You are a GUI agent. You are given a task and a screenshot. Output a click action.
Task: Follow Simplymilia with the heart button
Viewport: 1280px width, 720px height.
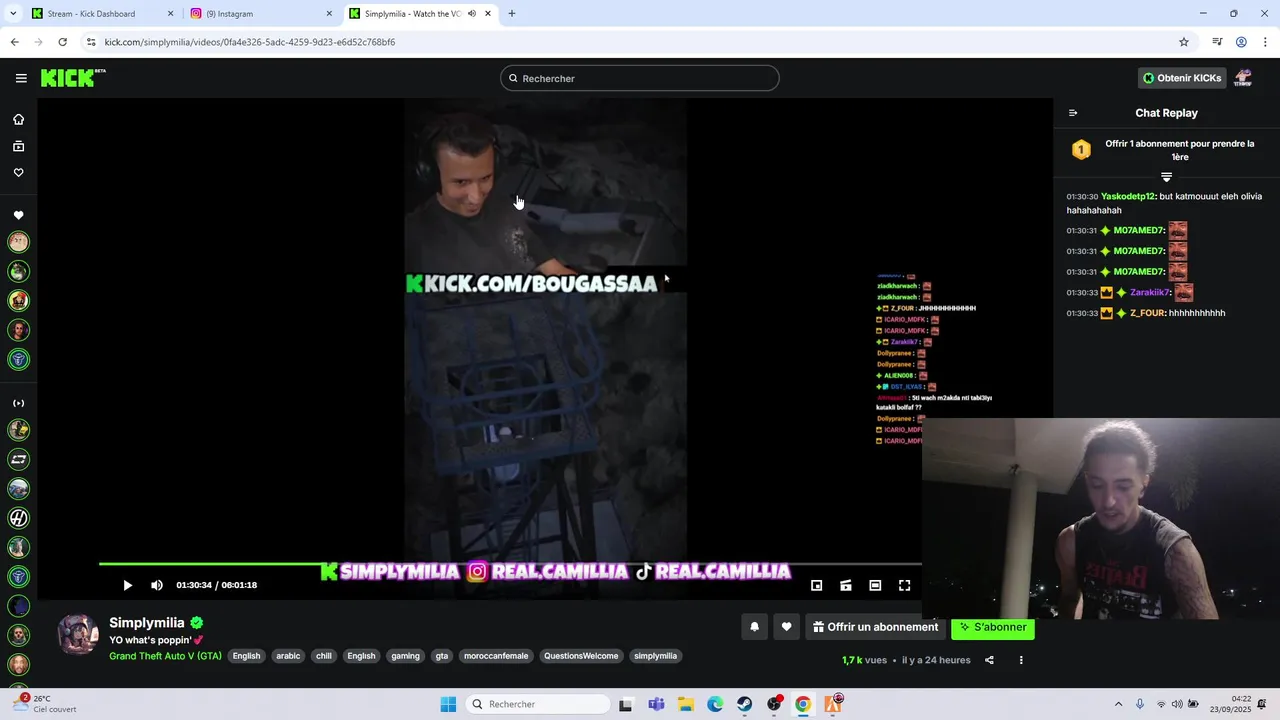coord(786,627)
